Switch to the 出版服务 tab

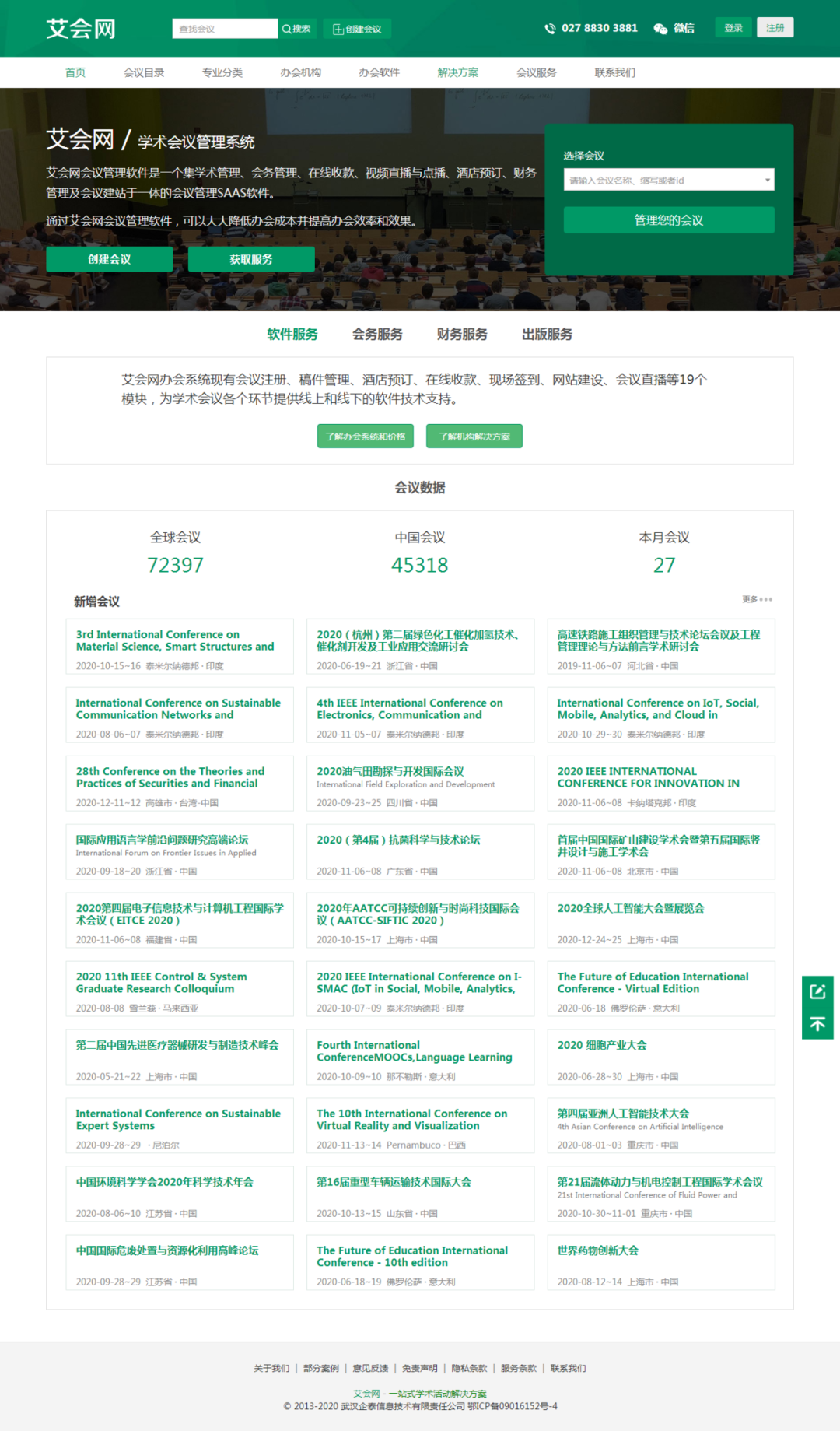tap(547, 335)
